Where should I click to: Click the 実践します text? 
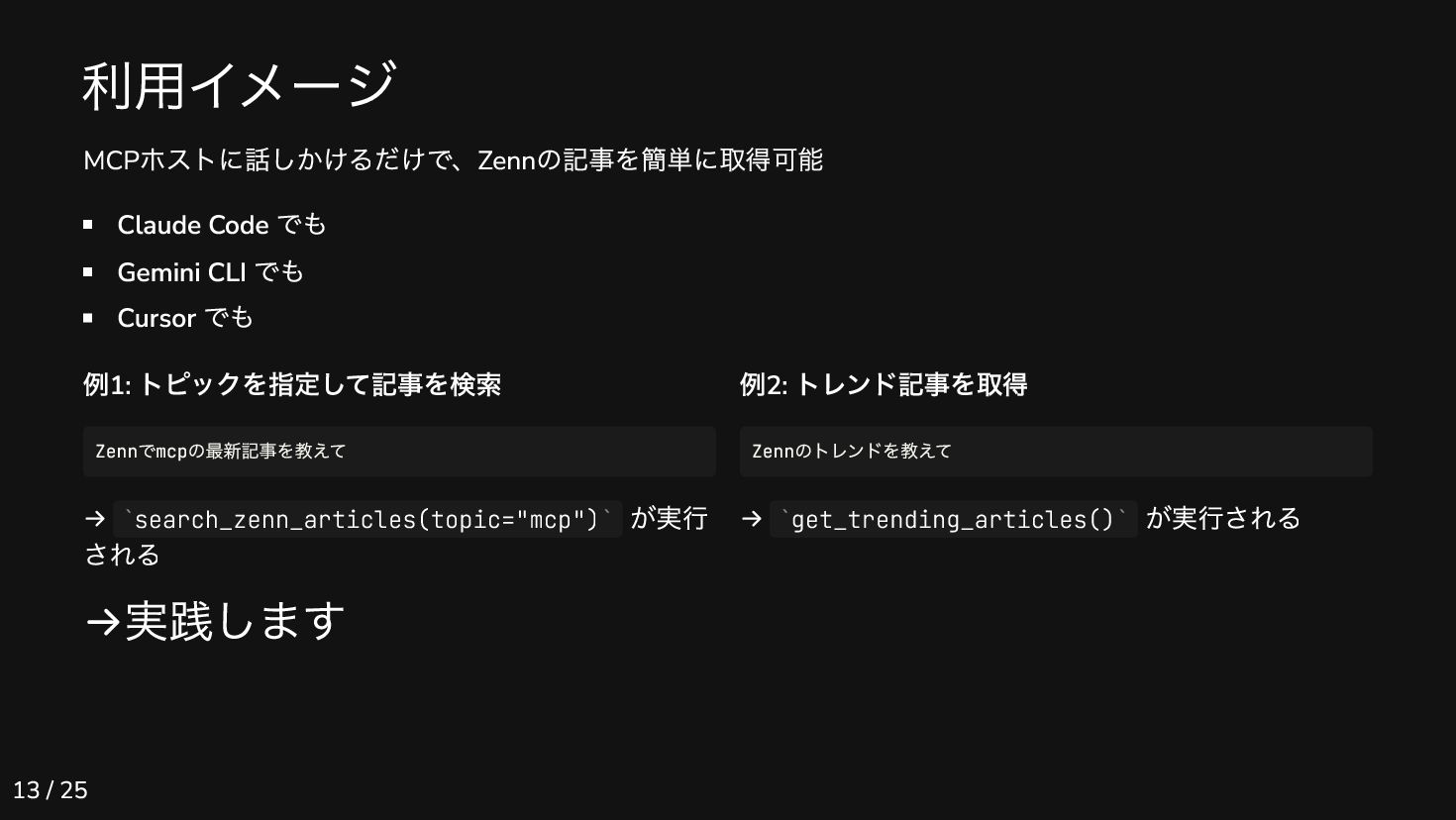[x=235, y=622]
